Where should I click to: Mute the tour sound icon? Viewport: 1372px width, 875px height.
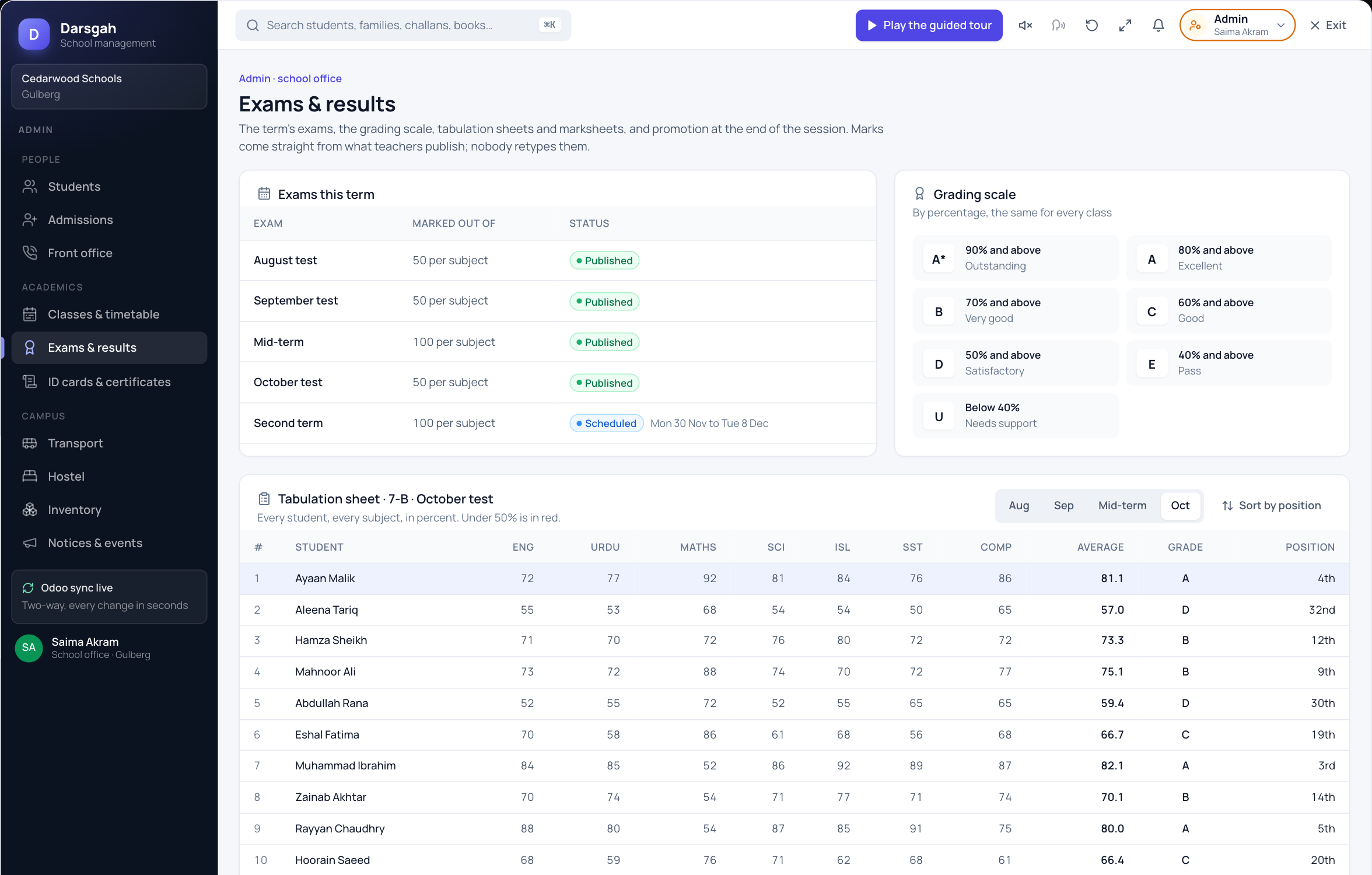pyautogui.click(x=1025, y=25)
